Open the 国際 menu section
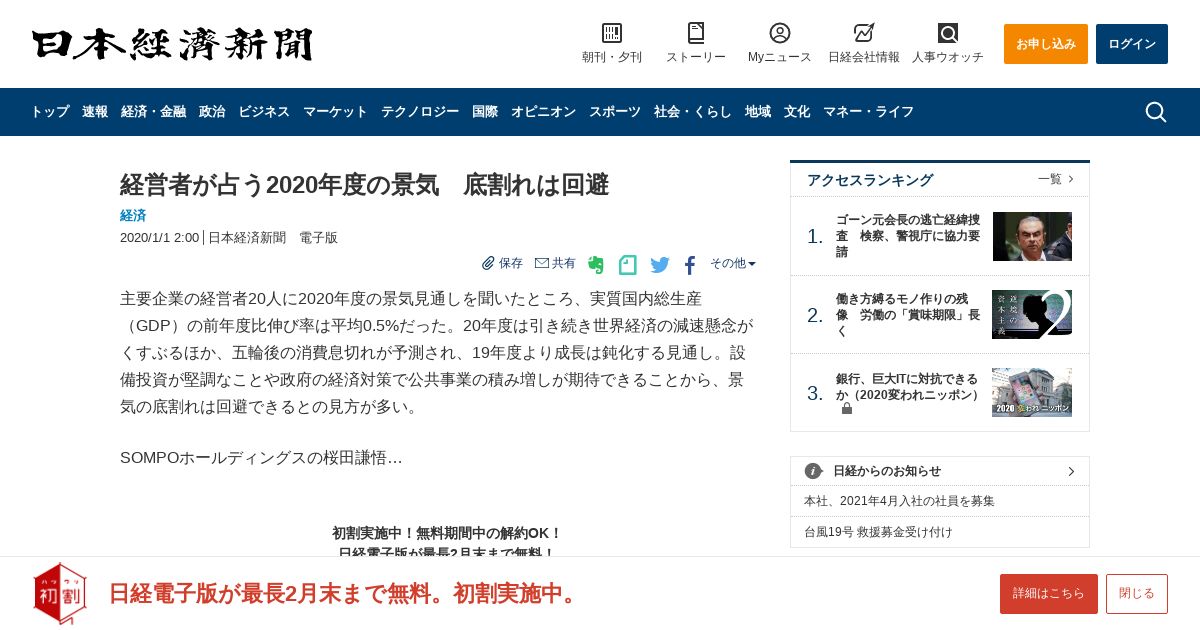 click(x=485, y=112)
